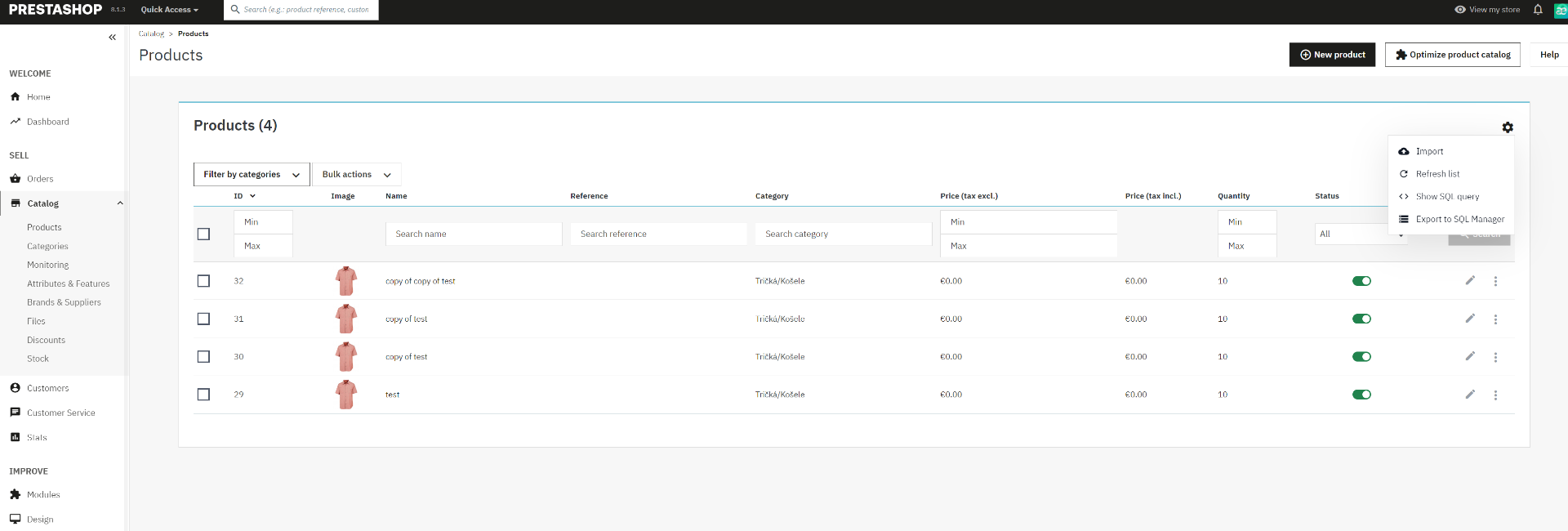
Task: Click the gear settings icon in products panel
Action: (x=1508, y=127)
